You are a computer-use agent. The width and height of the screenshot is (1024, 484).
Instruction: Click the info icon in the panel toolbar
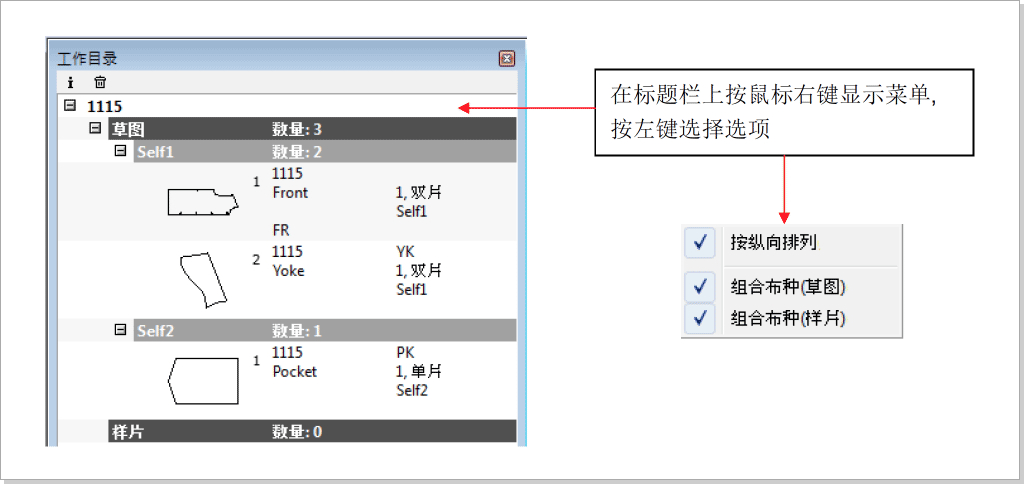70,82
